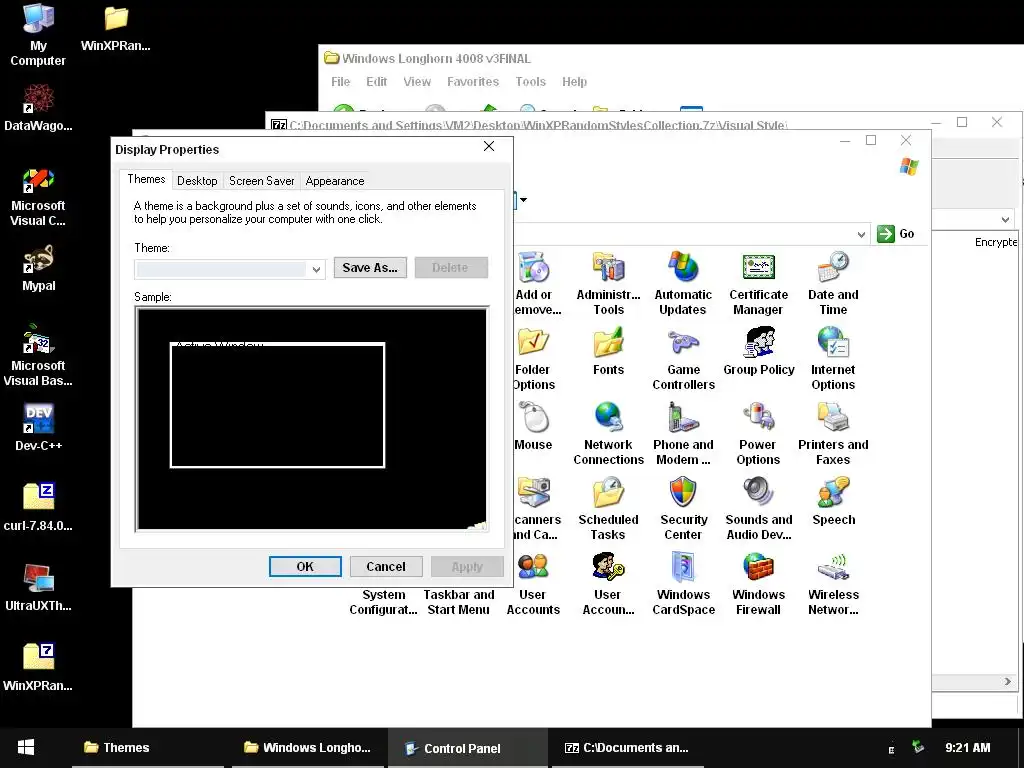Open Phone and Modem options
Image resolution: width=1024 pixels, height=768 pixels.
[x=683, y=433]
